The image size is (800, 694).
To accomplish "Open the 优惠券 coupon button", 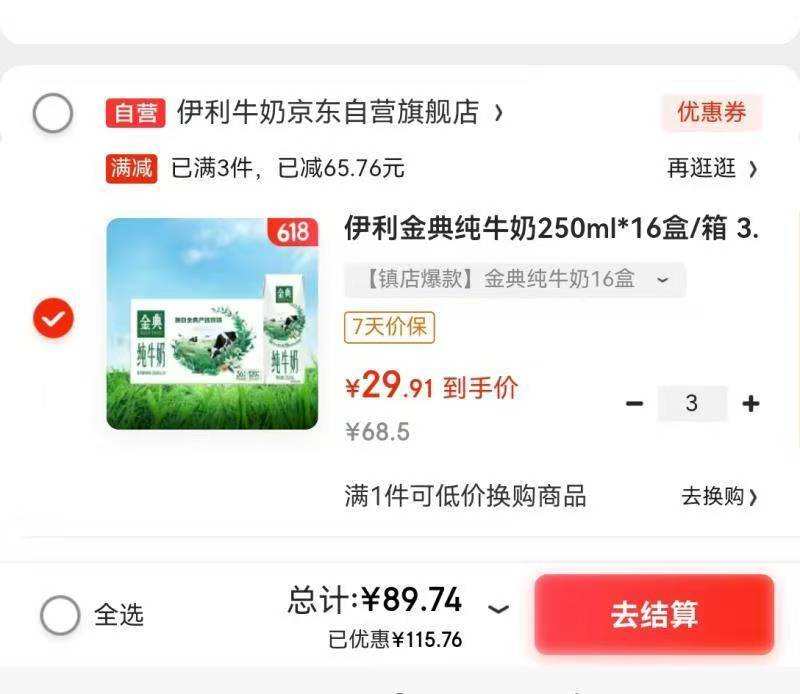I will click(x=712, y=112).
